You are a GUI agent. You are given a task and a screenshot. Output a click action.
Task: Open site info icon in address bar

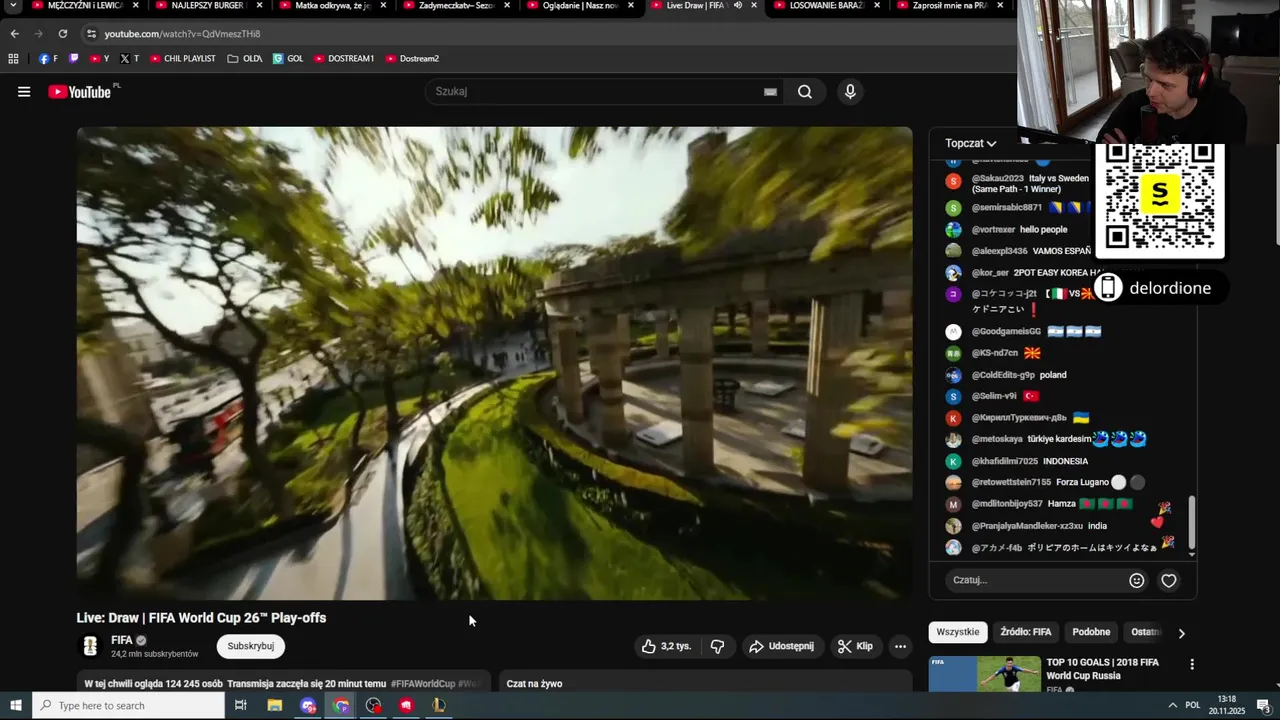click(x=91, y=34)
